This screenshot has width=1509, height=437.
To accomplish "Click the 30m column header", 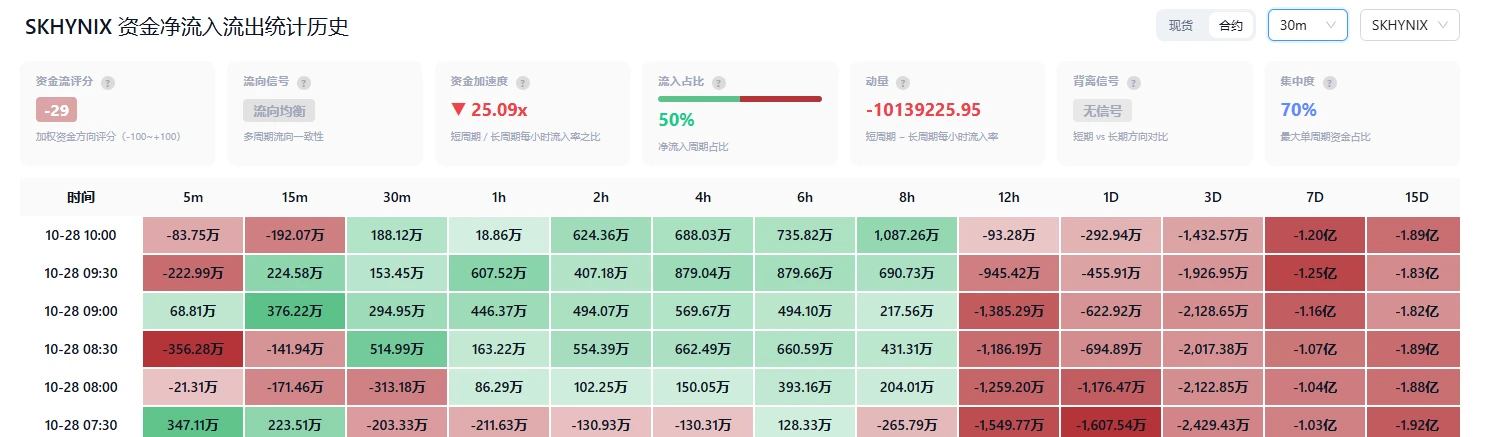I will tap(397, 198).
